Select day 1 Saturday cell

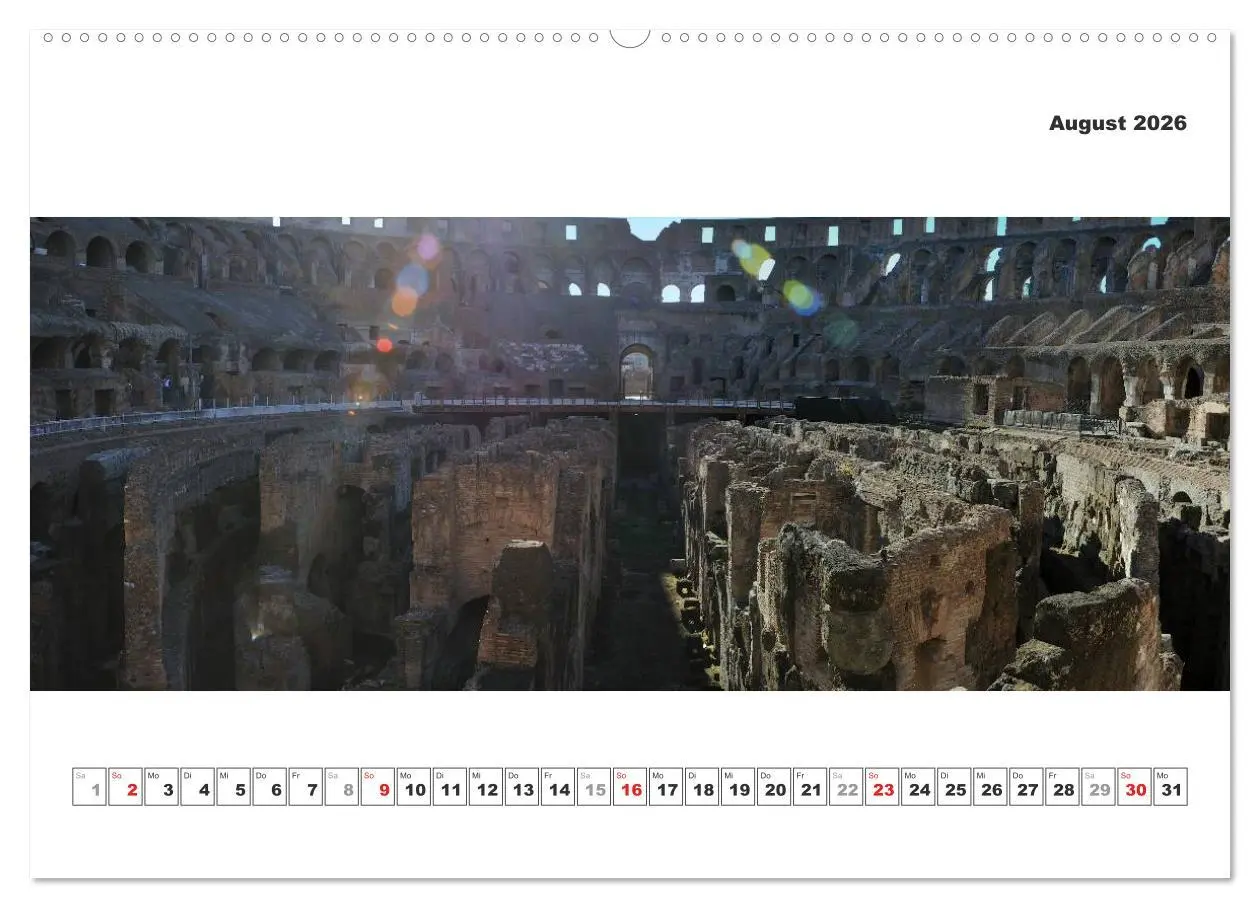point(89,786)
